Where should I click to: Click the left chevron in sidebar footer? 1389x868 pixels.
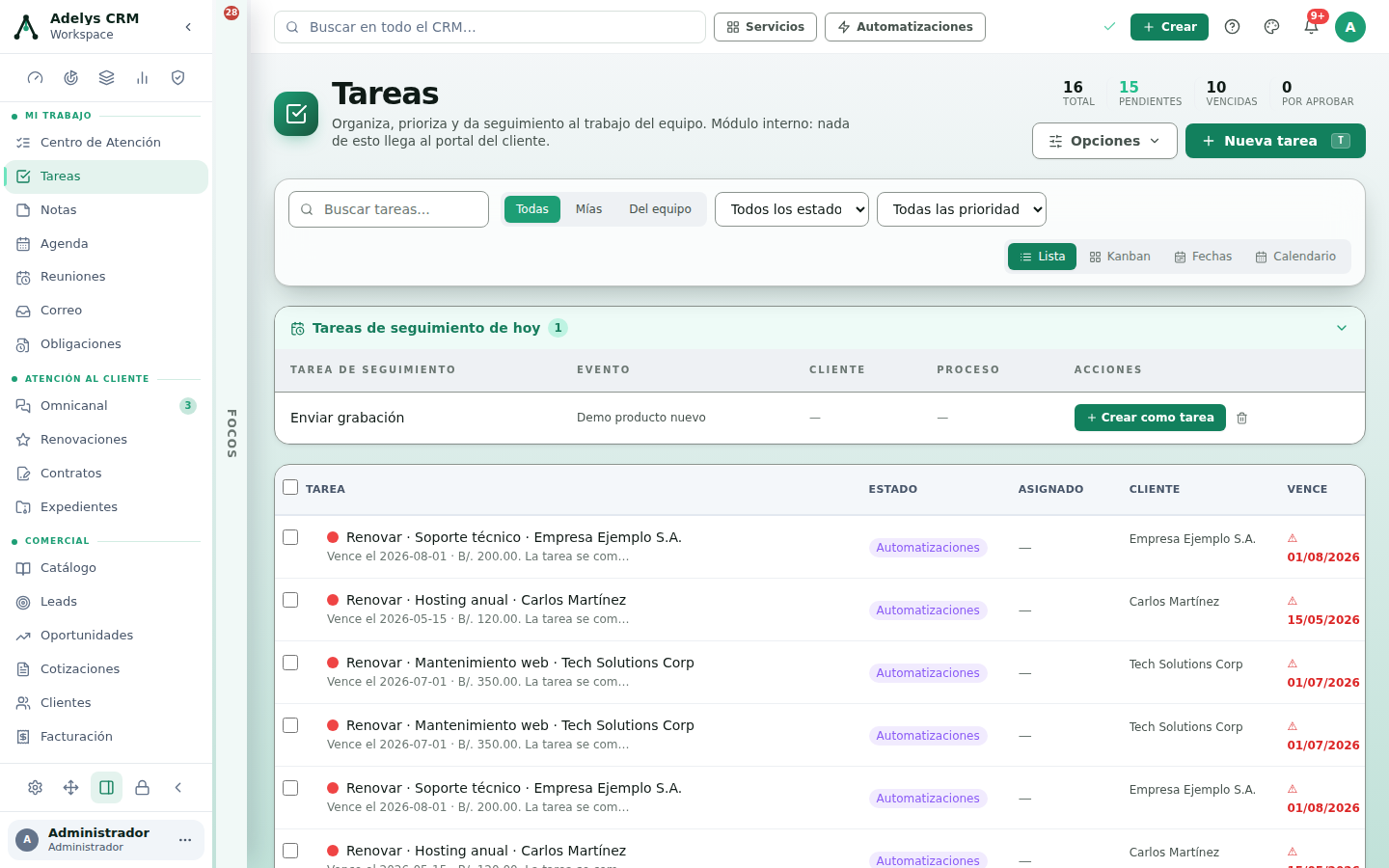[x=178, y=788]
